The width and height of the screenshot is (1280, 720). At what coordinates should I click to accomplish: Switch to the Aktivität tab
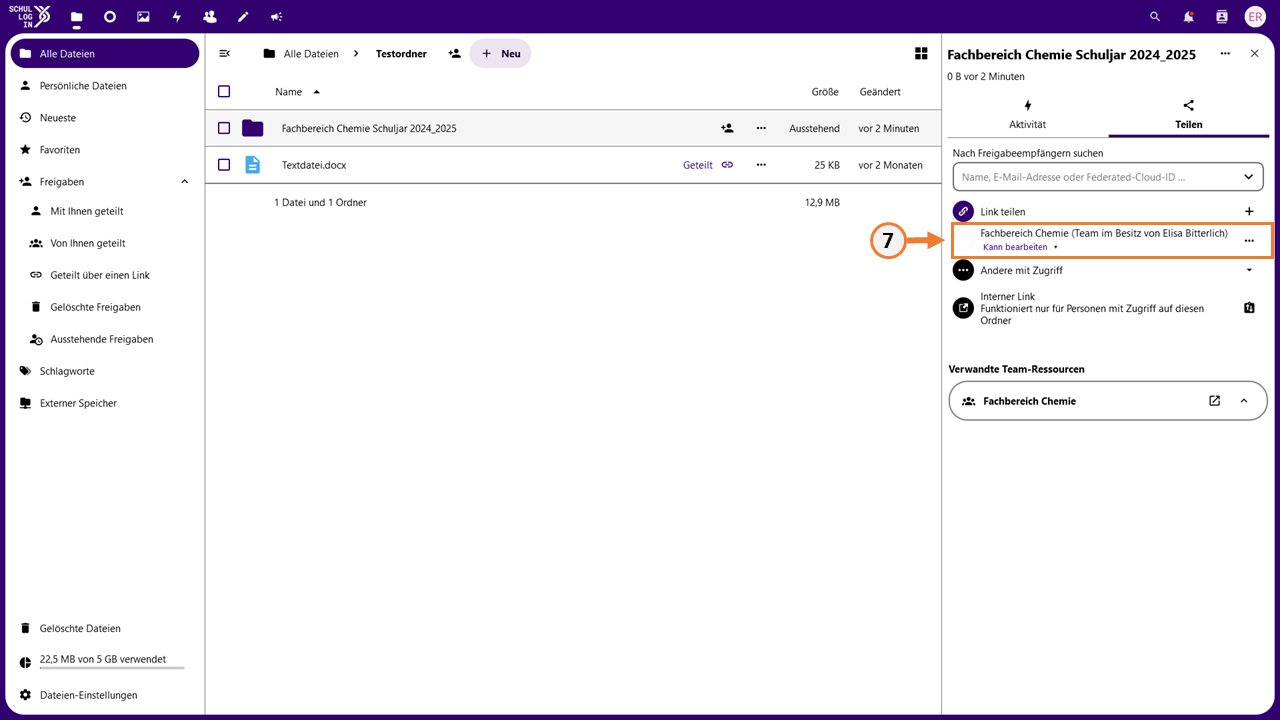[1027, 114]
